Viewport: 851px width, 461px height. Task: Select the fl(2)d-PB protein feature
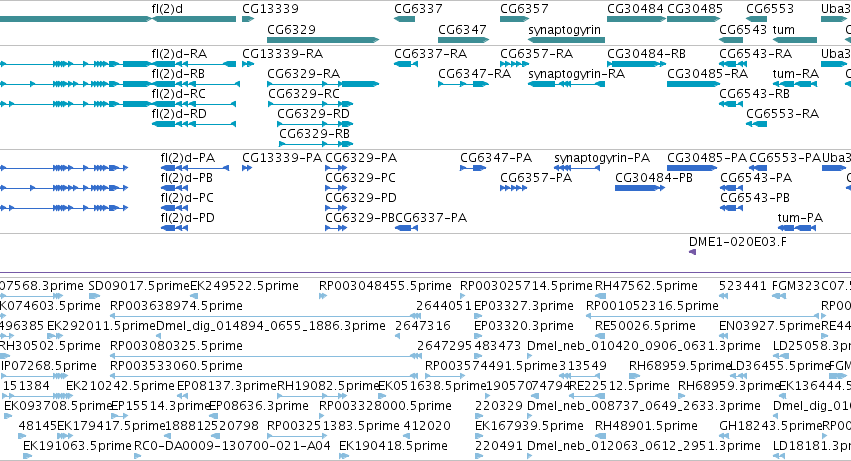pyautogui.click(x=174, y=188)
